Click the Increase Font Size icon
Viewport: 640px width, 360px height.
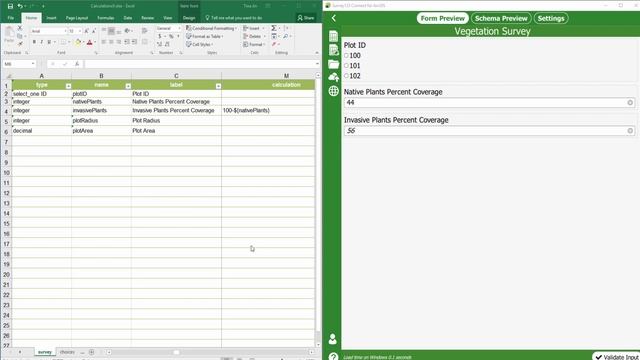(87, 31)
